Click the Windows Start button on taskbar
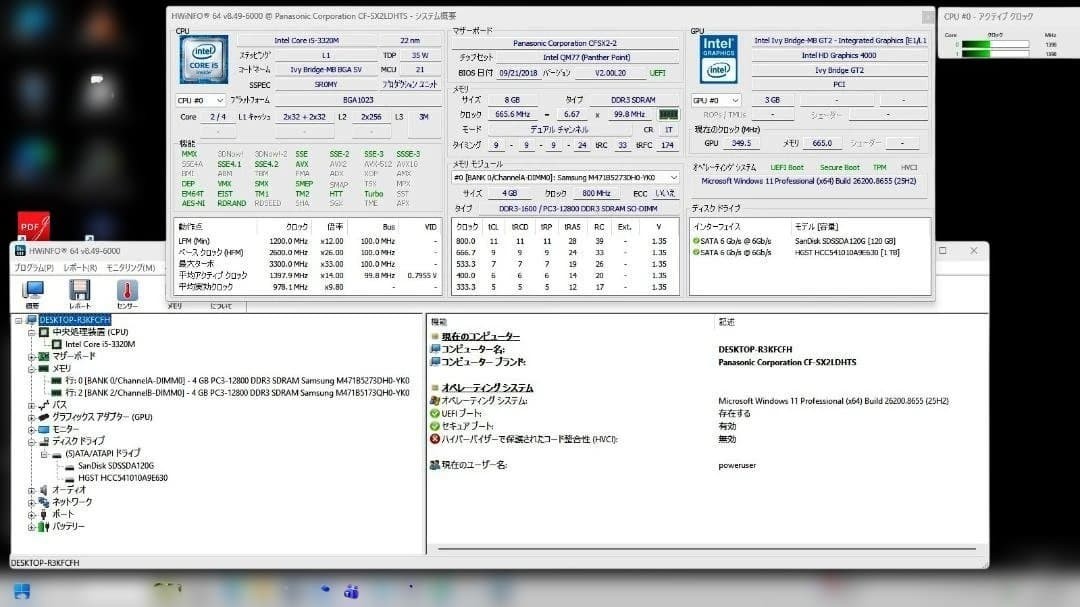The width and height of the screenshot is (1080, 607). [x=22, y=590]
